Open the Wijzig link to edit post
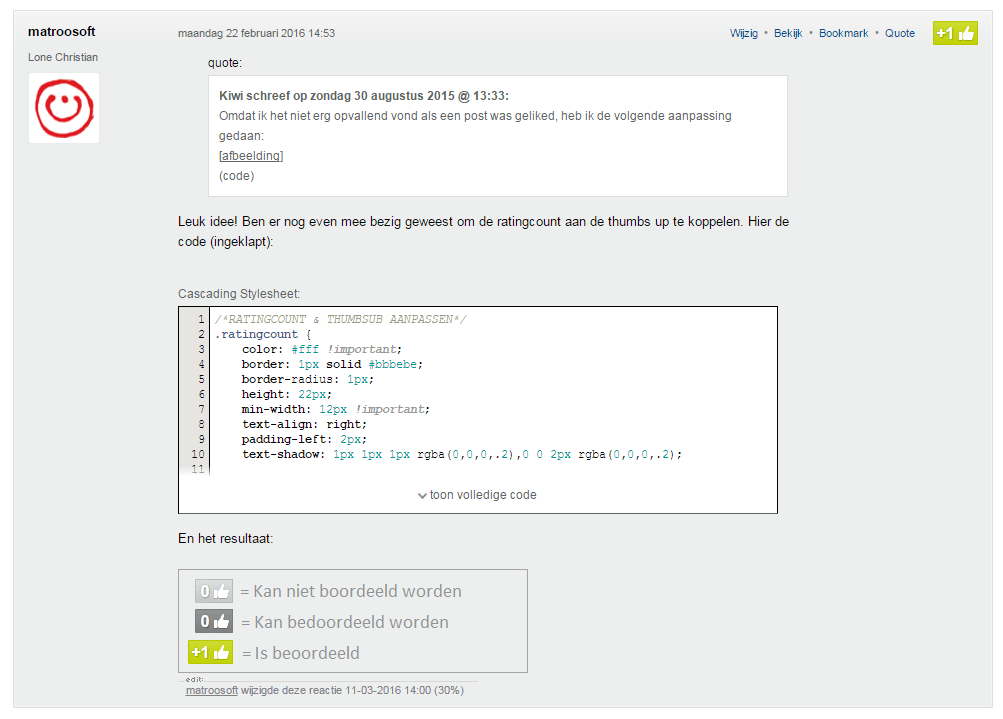The image size is (1003, 719). [x=744, y=33]
